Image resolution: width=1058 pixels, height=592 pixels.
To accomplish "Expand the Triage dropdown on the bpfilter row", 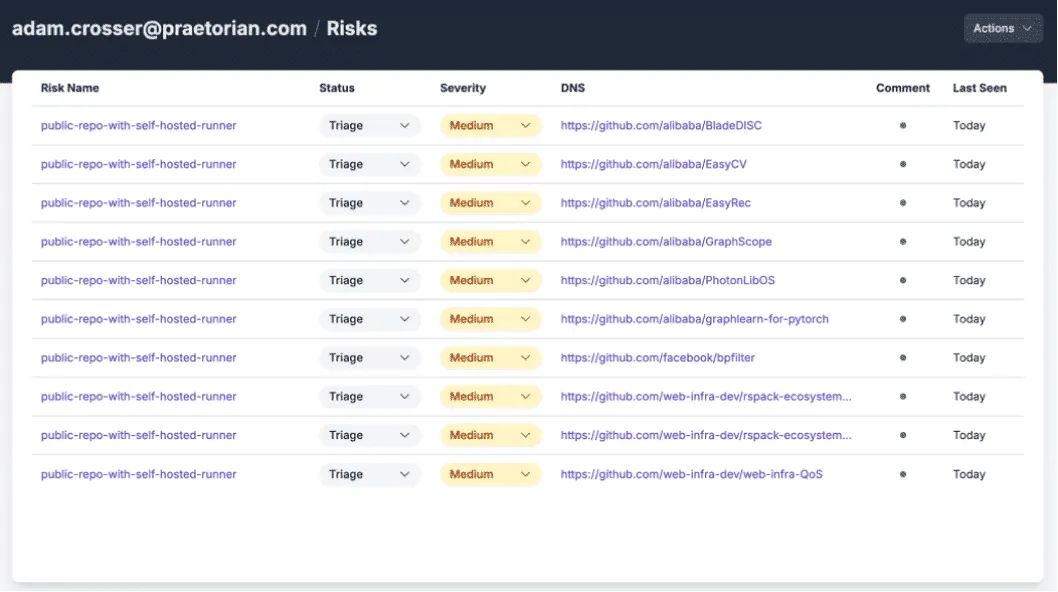I will click(x=370, y=357).
